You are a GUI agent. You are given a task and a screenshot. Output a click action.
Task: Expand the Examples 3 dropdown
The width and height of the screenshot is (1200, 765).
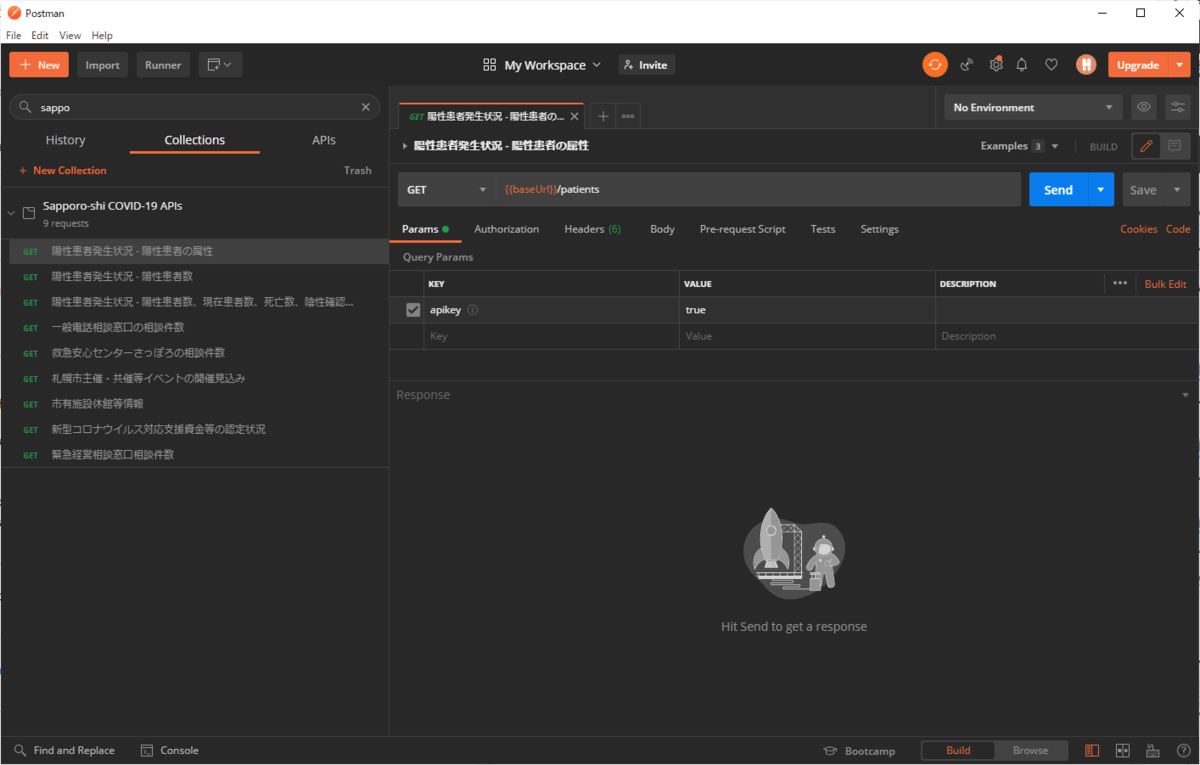point(1019,146)
